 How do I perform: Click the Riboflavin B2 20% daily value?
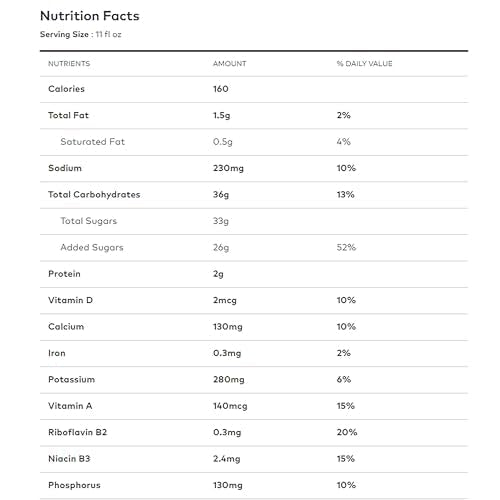pos(347,432)
